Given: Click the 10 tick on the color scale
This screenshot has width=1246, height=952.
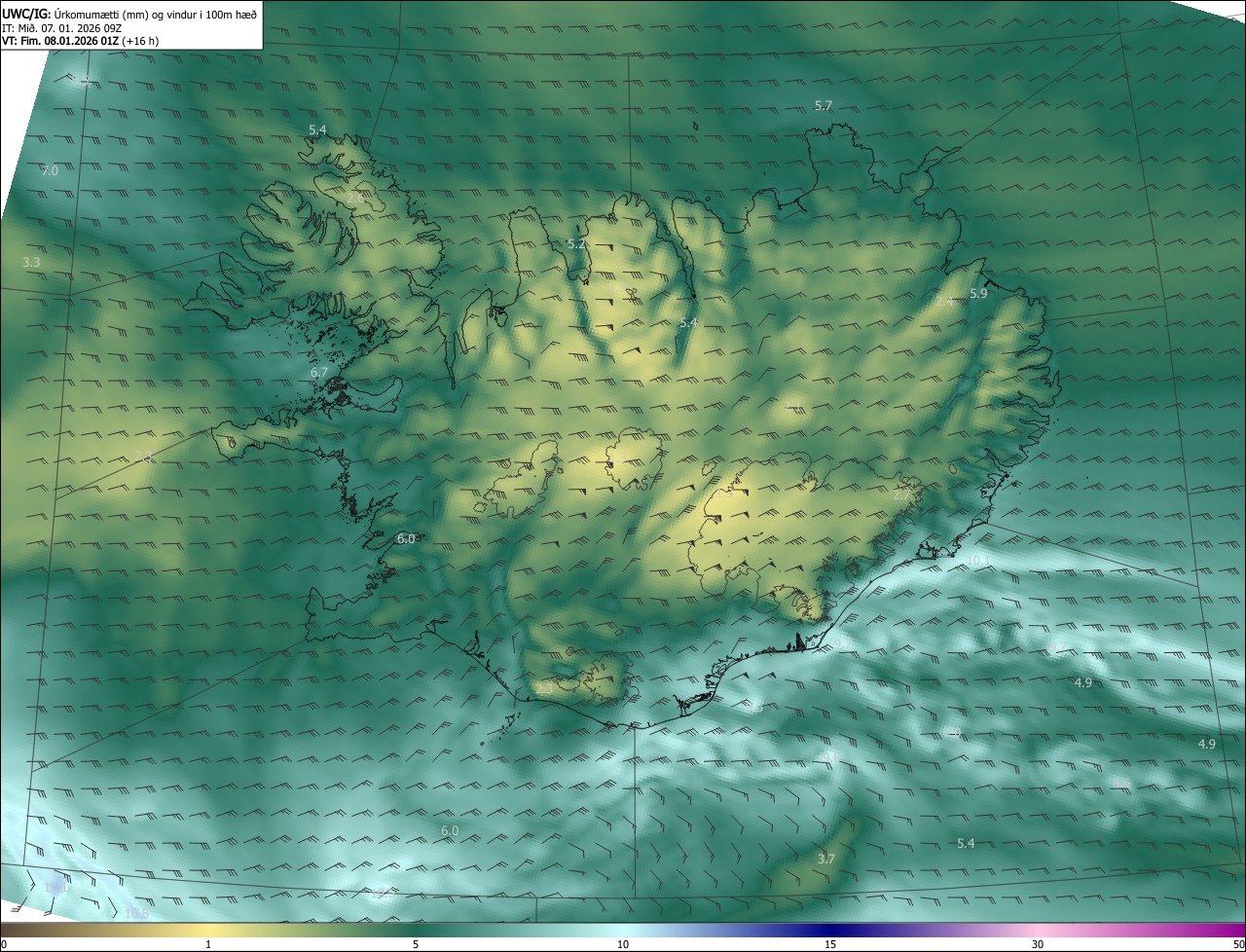Looking at the screenshot, I should point(623,944).
